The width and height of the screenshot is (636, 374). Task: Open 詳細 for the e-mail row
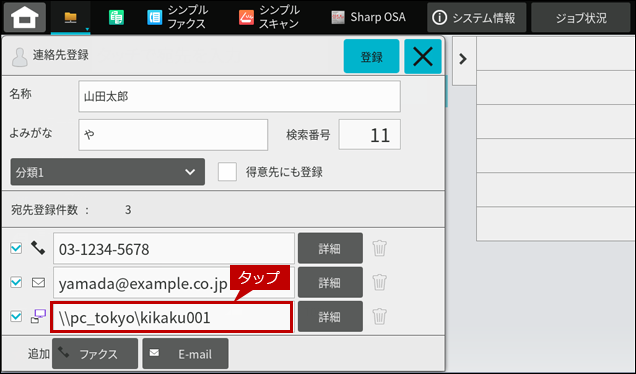pos(330,282)
